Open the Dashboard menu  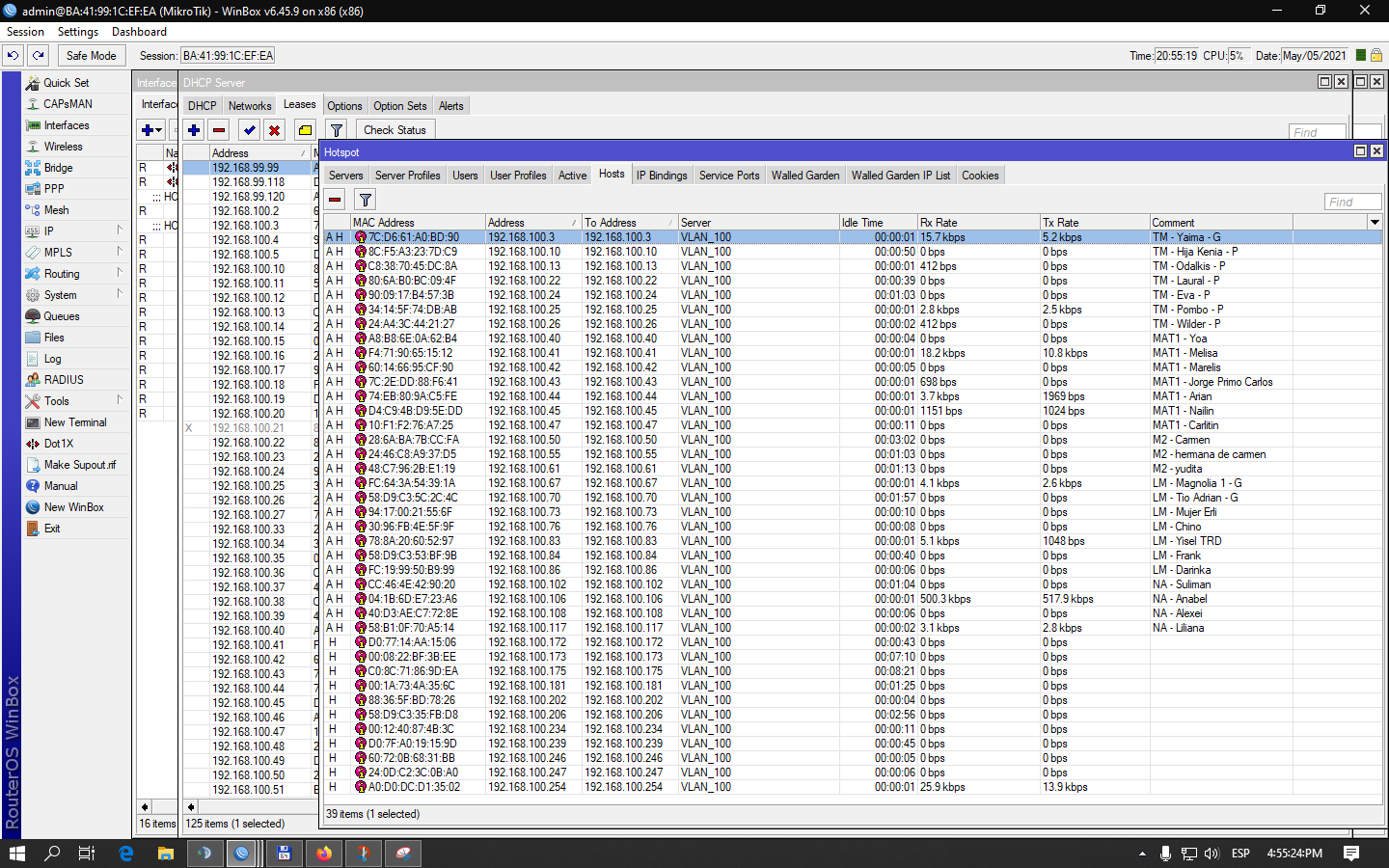point(139,32)
